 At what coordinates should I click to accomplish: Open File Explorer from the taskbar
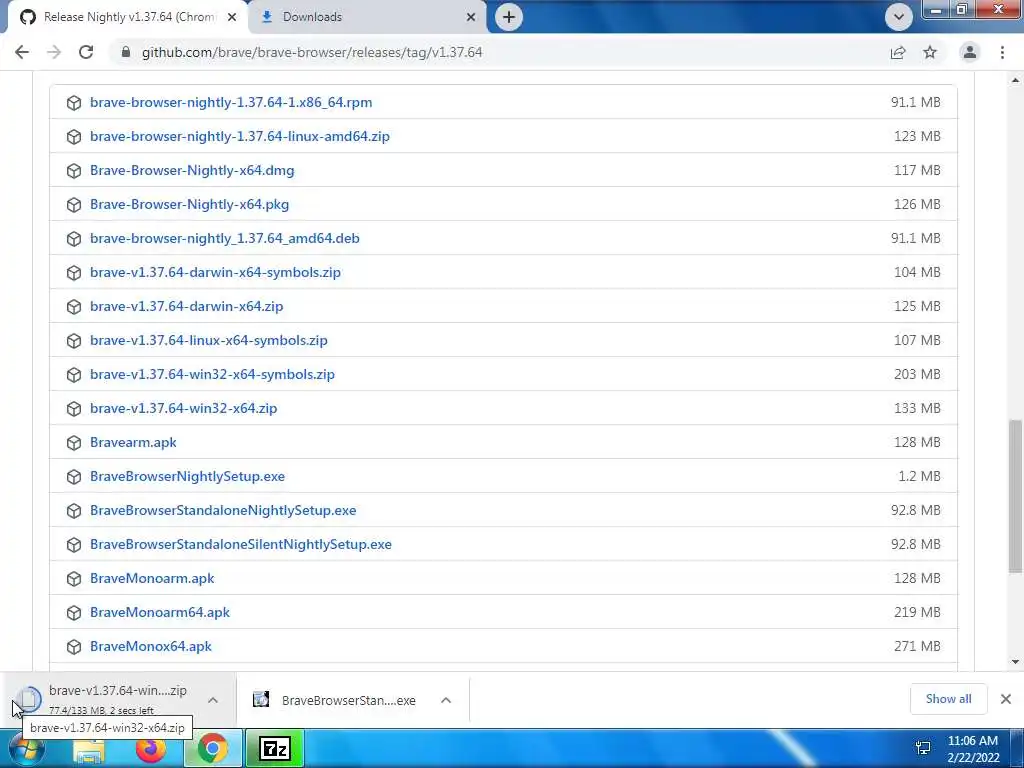pos(89,748)
